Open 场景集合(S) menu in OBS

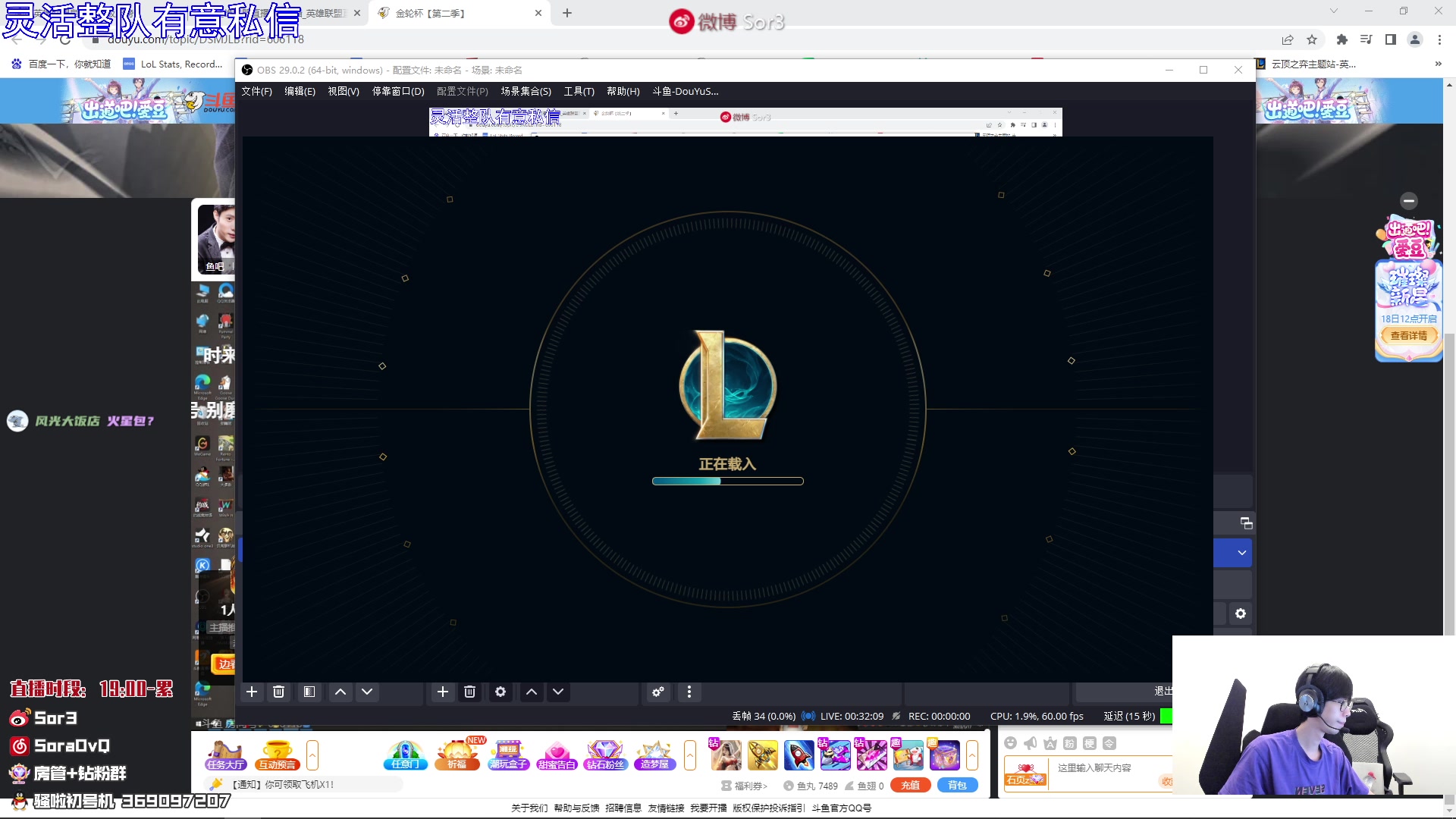(x=526, y=91)
